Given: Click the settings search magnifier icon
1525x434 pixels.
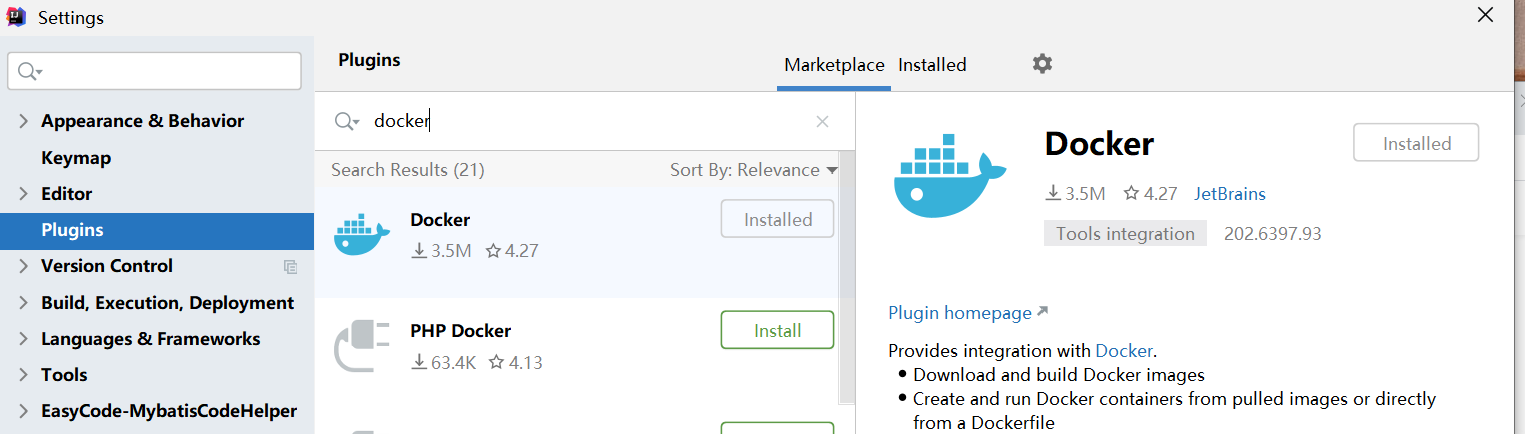Looking at the screenshot, I should pyautogui.click(x=30, y=71).
